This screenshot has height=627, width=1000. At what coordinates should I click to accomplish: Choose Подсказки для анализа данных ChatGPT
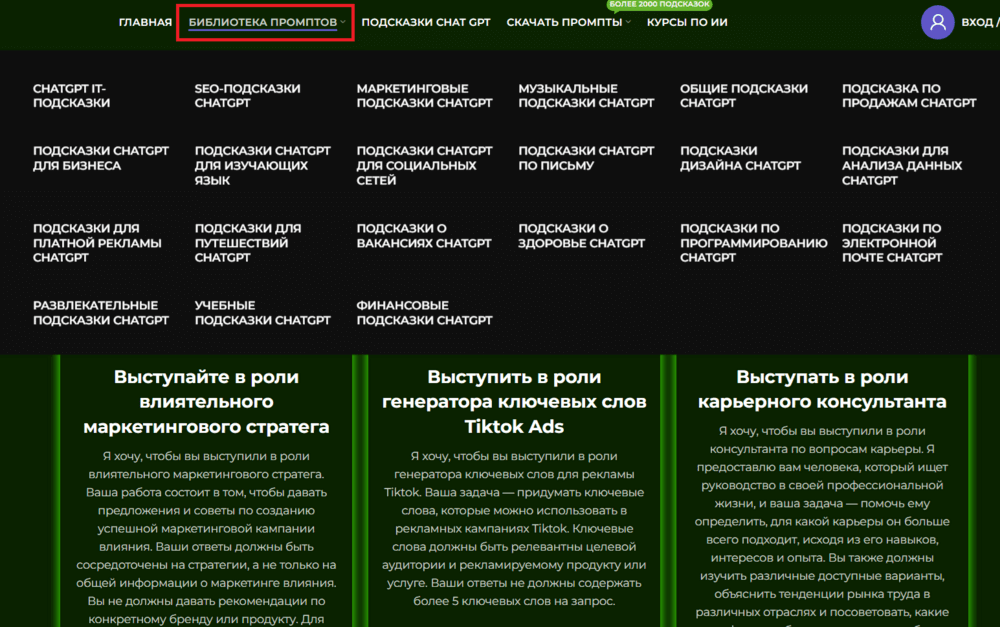(x=901, y=166)
